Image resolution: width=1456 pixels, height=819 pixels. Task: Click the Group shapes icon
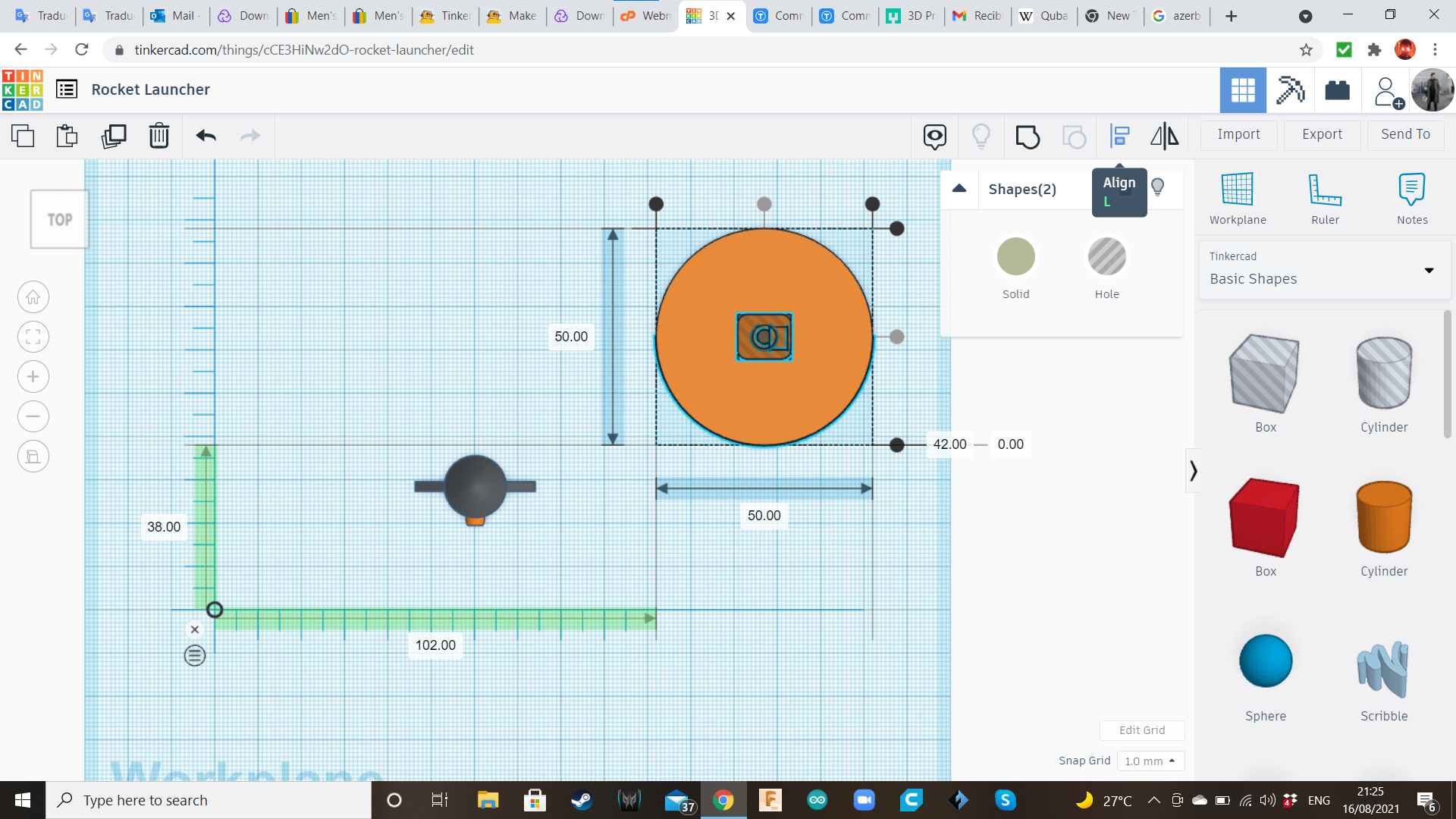tap(1027, 136)
